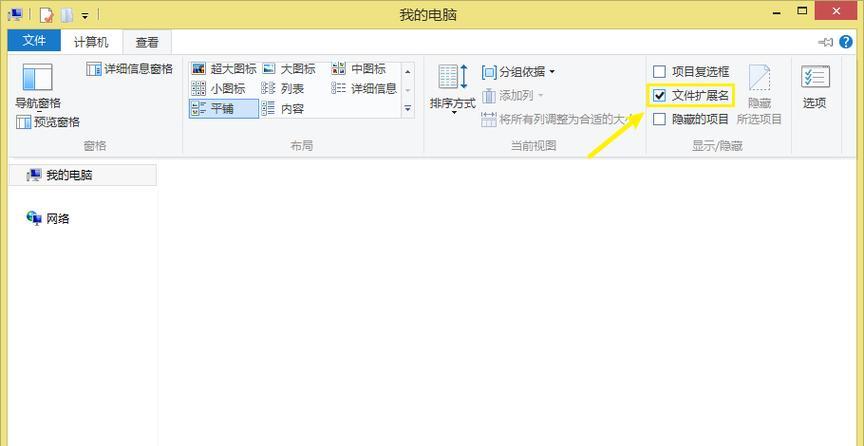Click the pin ribbon icon
This screenshot has height=446, width=864.
pos(825,42)
